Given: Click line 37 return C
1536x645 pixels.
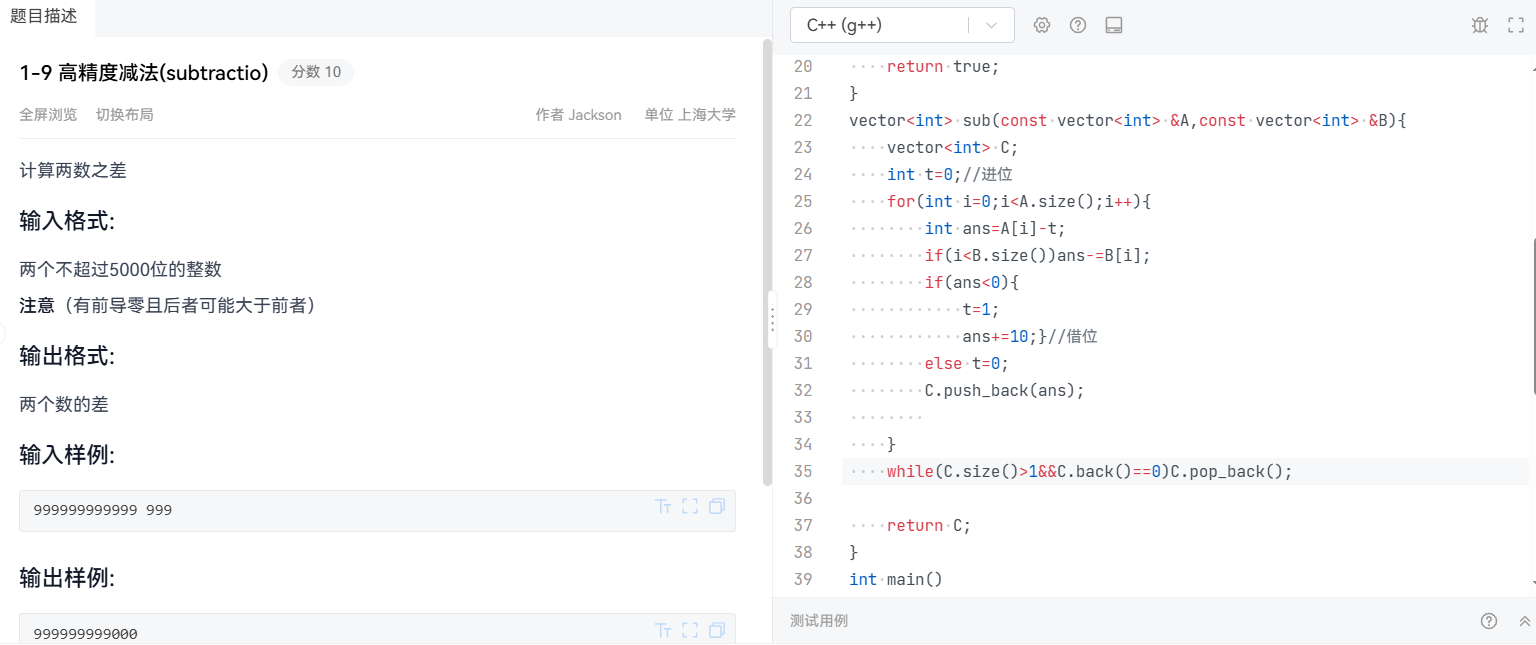Looking at the screenshot, I should point(929,525).
